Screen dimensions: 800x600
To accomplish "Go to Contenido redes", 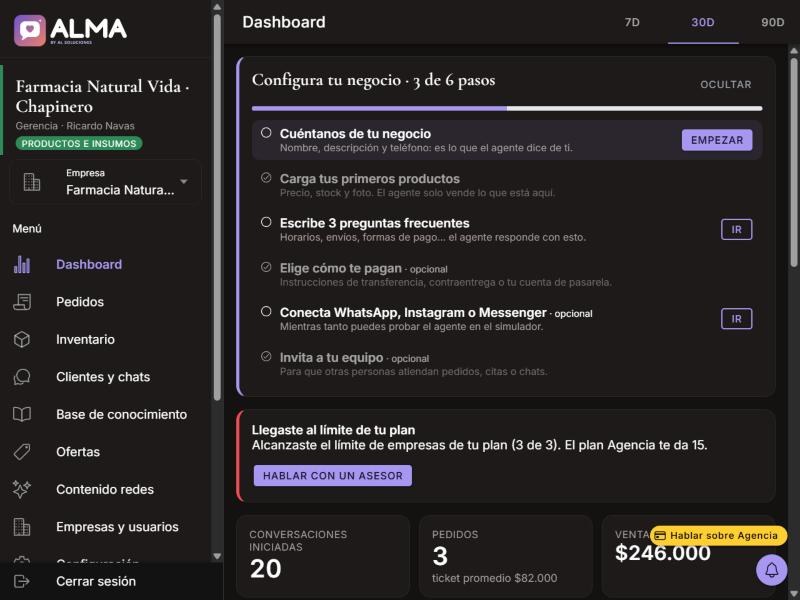I will tap(106, 489).
